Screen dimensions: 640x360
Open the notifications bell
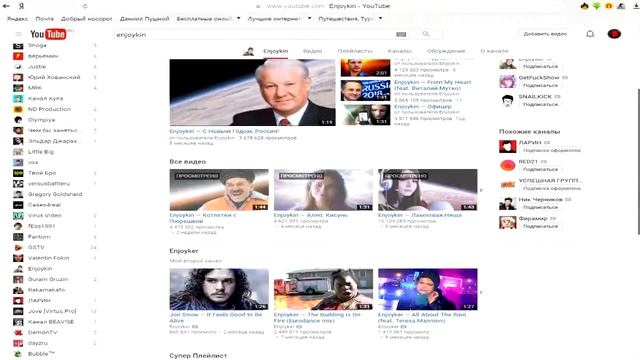pyautogui.click(x=590, y=34)
